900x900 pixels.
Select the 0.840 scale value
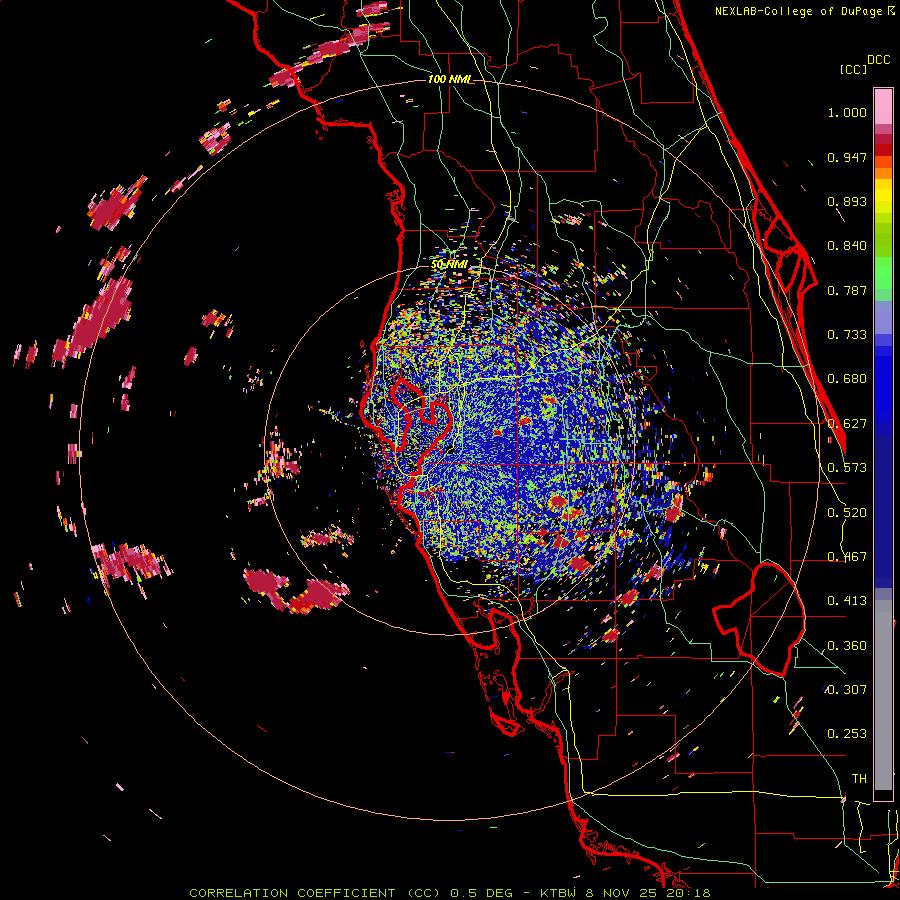click(847, 246)
